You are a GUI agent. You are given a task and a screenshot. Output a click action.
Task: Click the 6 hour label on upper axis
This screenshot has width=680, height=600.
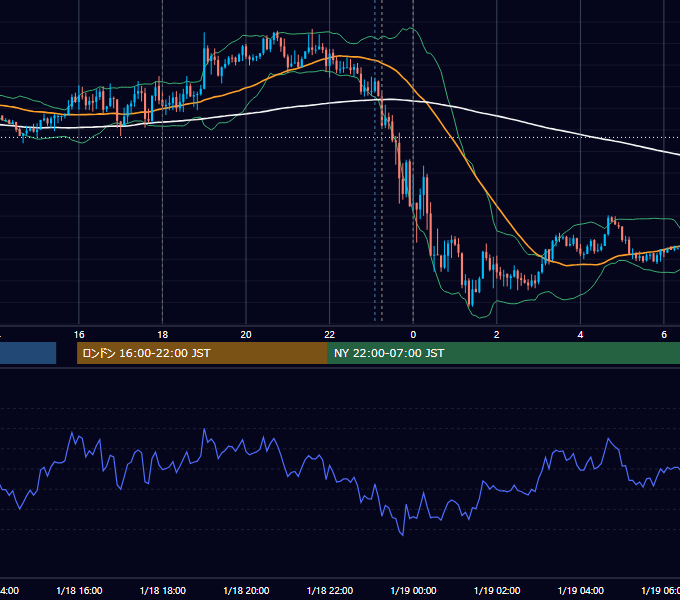pos(664,335)
